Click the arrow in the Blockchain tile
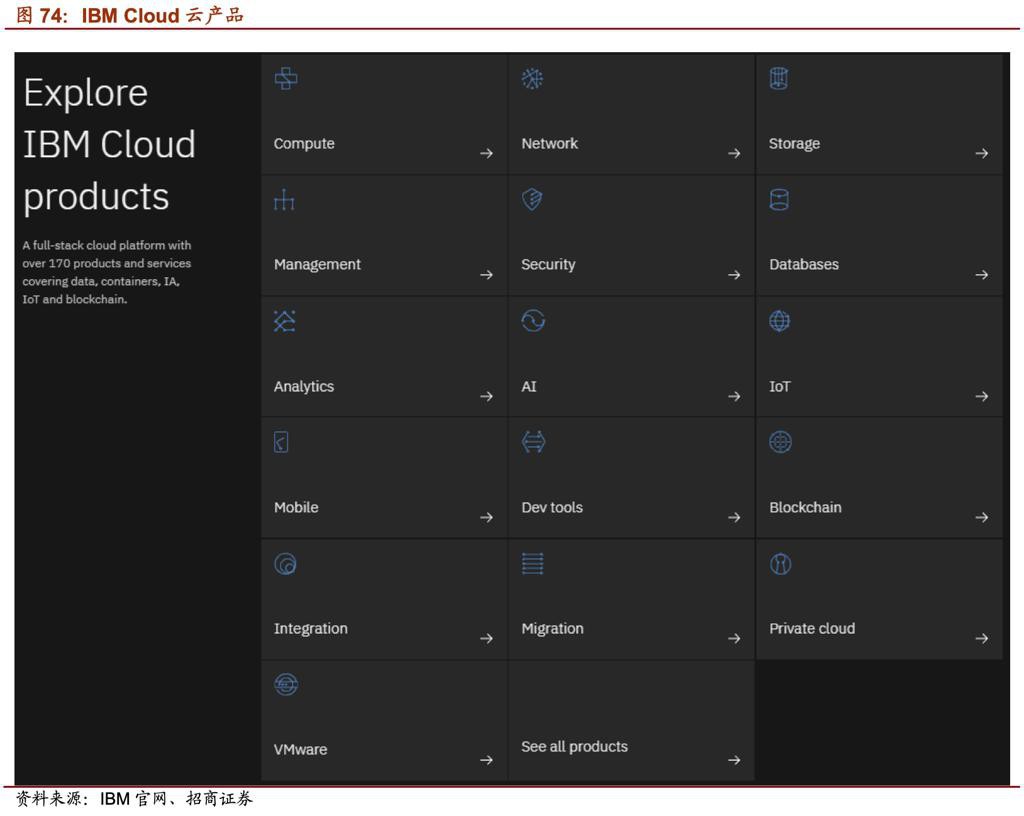The height and width of the screenshot is (816, 1024). tap(981, 518)
